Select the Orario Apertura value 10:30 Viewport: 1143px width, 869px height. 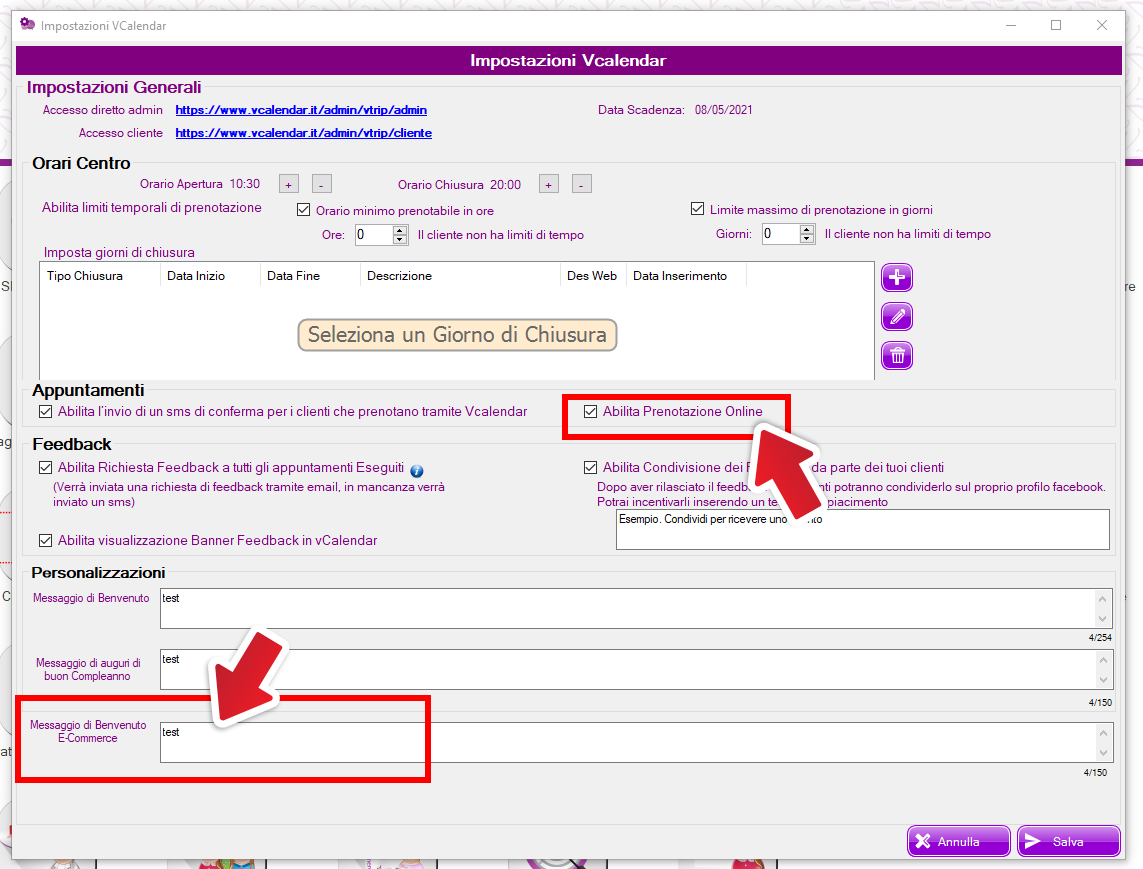point(245,184)
